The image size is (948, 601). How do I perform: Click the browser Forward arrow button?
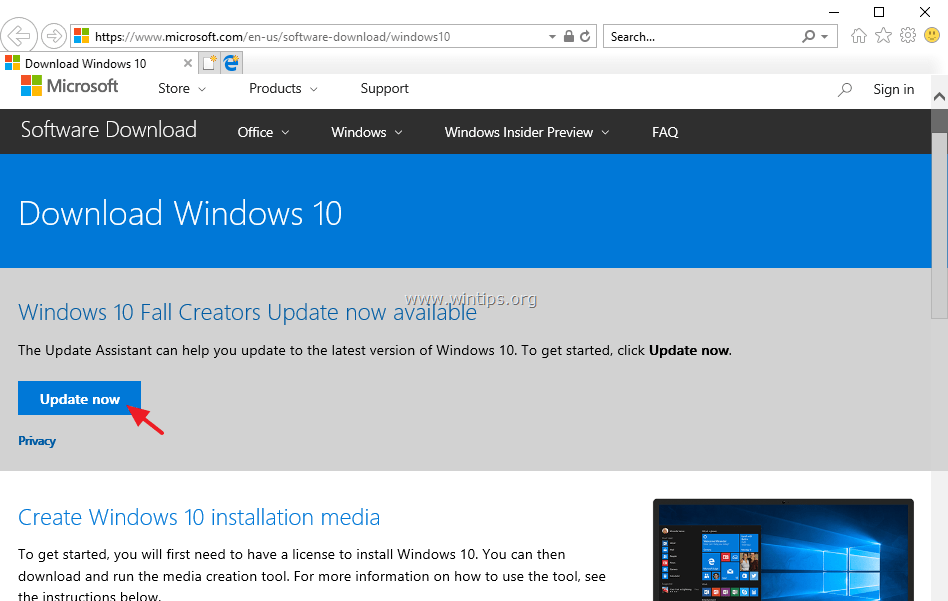[54, 36]
